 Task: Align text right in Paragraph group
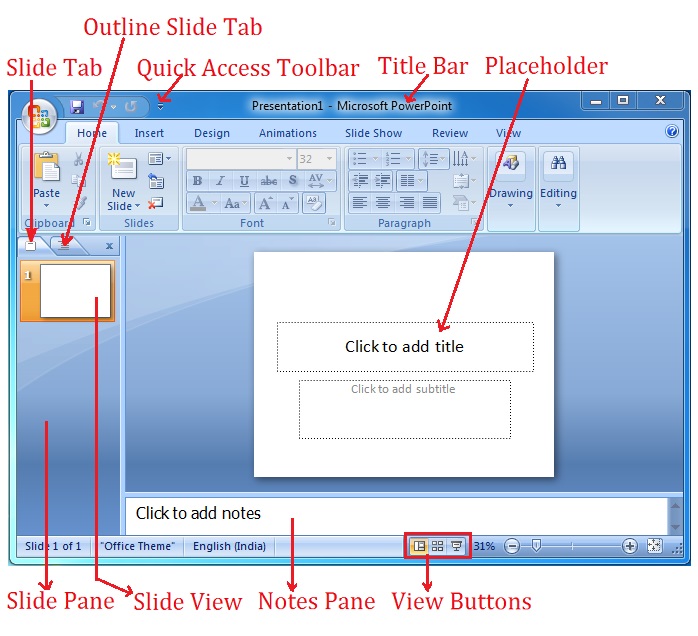(x=406, y=203)
